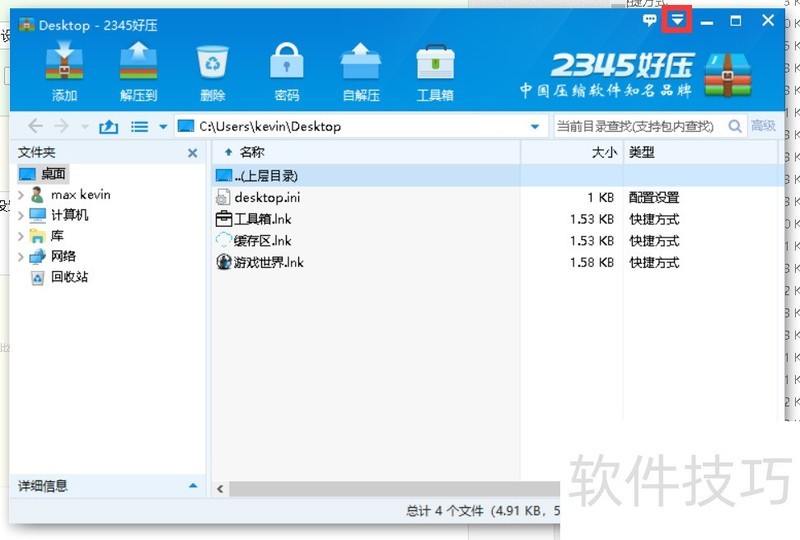Click the 删除 (Delete) recycle icon
Image resolution: width=800 pixels, height=540 pixels.
point(212,62)
